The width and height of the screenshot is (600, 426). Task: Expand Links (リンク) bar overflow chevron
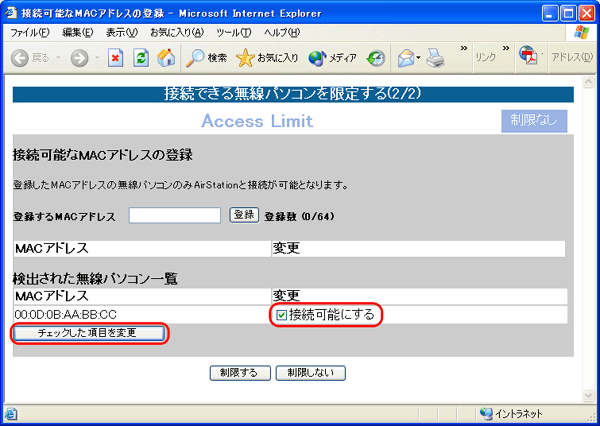[506, 48]
